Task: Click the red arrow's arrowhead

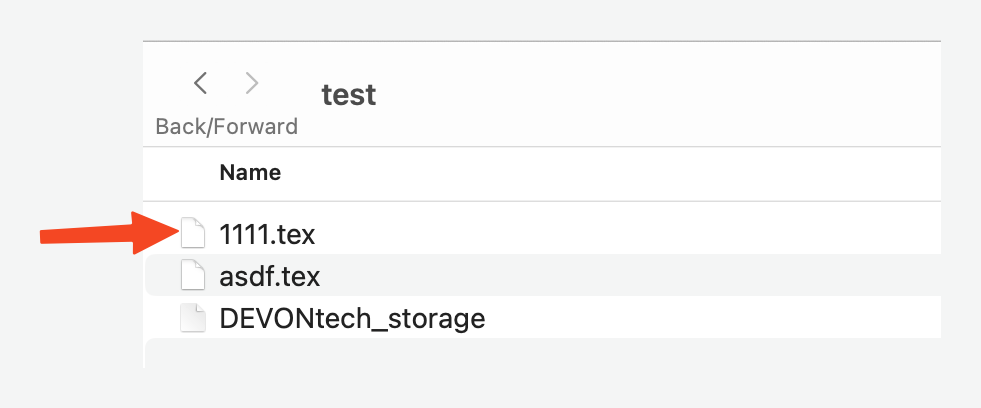Action: point(160,233)
